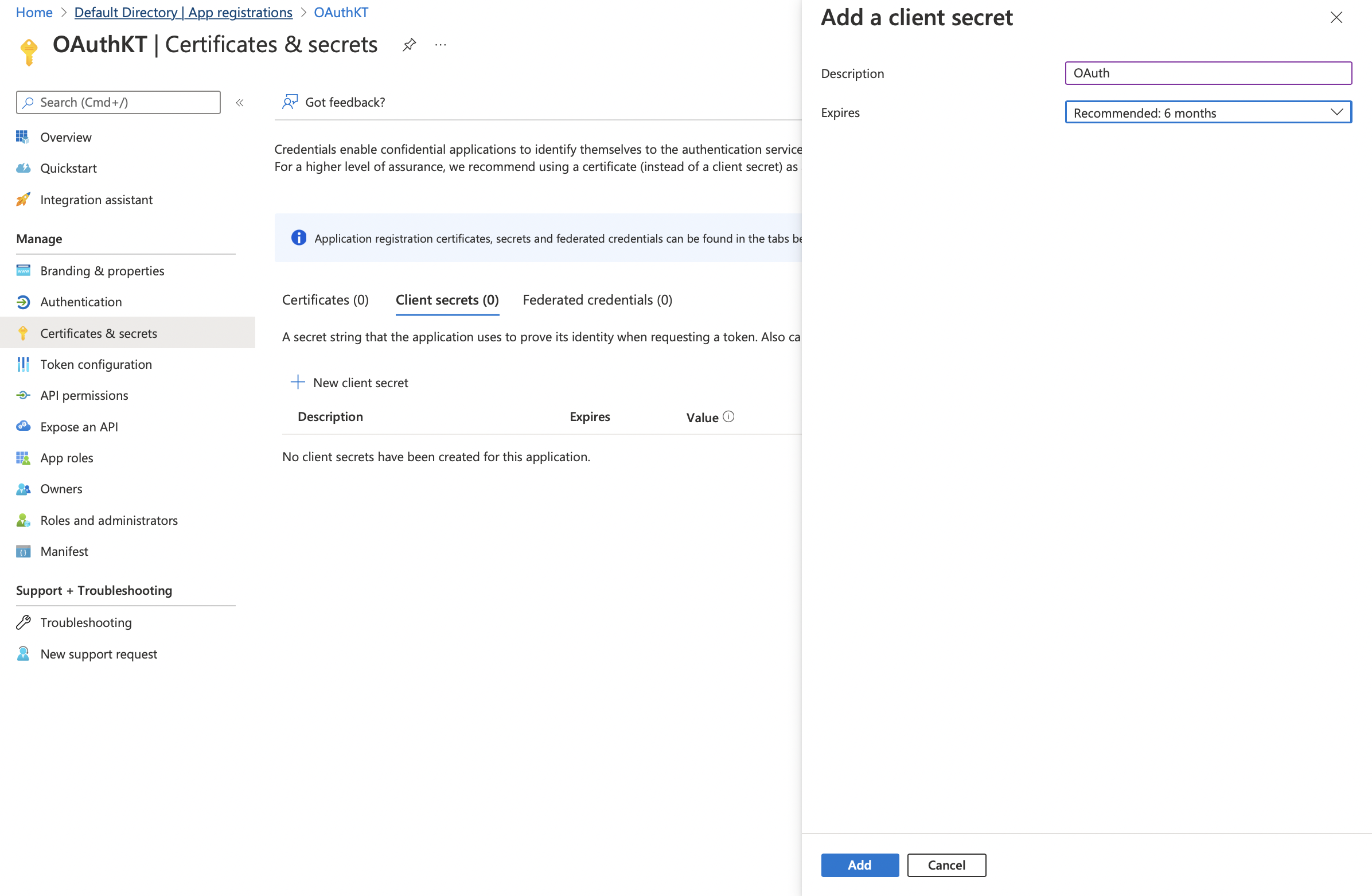Viewport: 1372px width, 896px height.
Task: Click the Expose an API cloud icon
Action: [23, 426]
